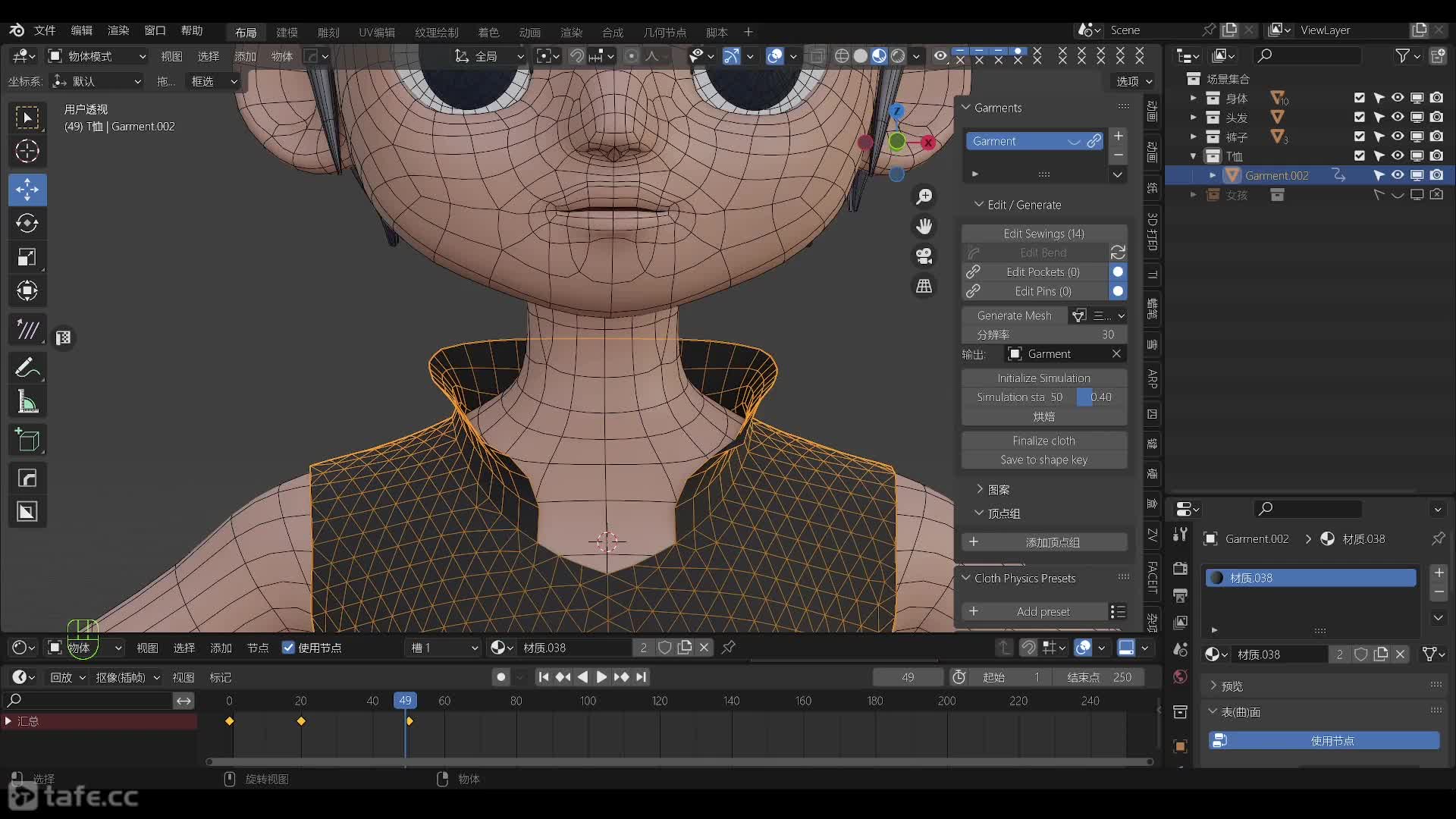Switch to 几何节点 workspace tab
1456x819 pixels.
click(664, 33)
